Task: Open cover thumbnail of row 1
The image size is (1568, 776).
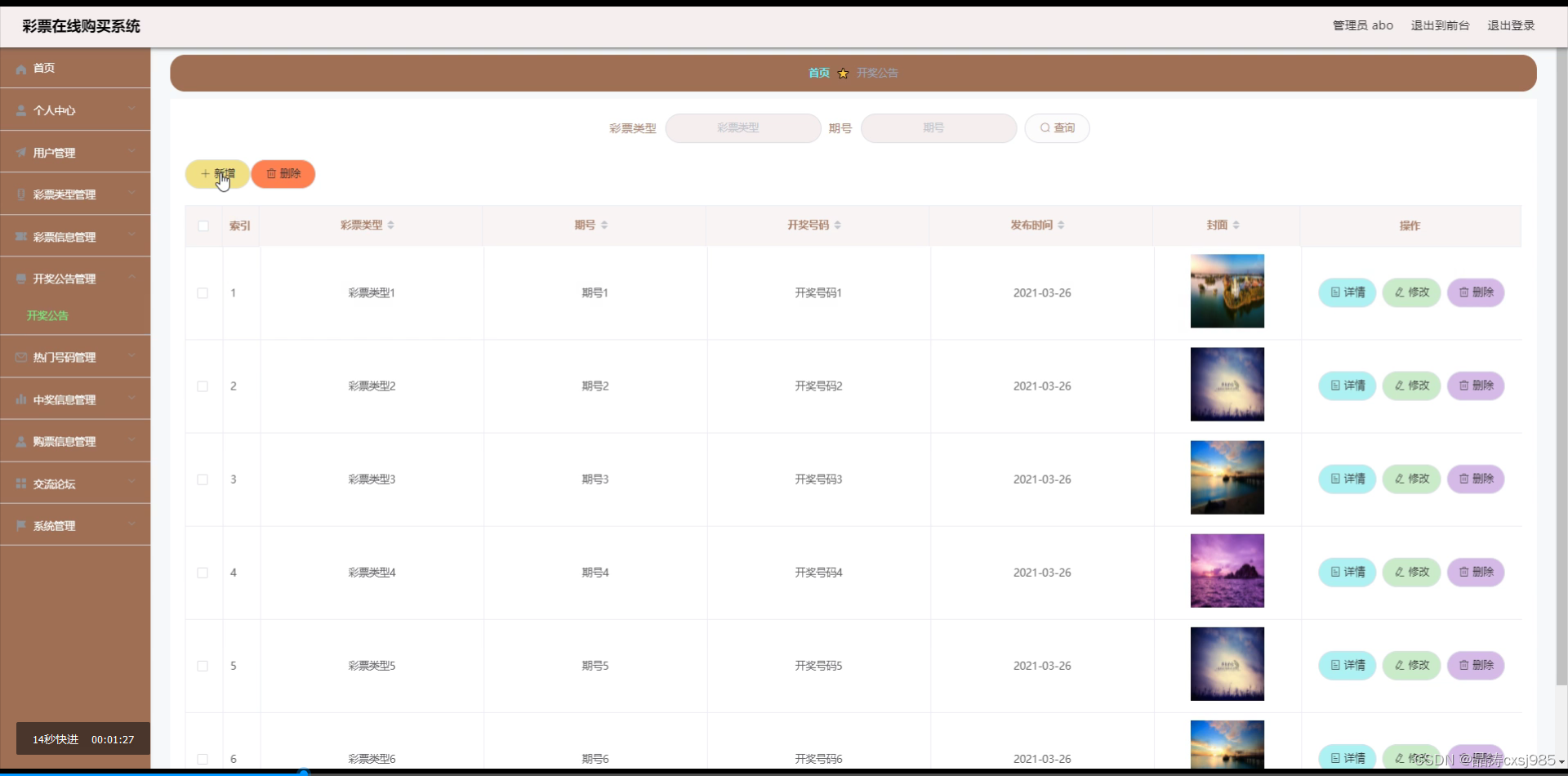Action: [1227, 292]
